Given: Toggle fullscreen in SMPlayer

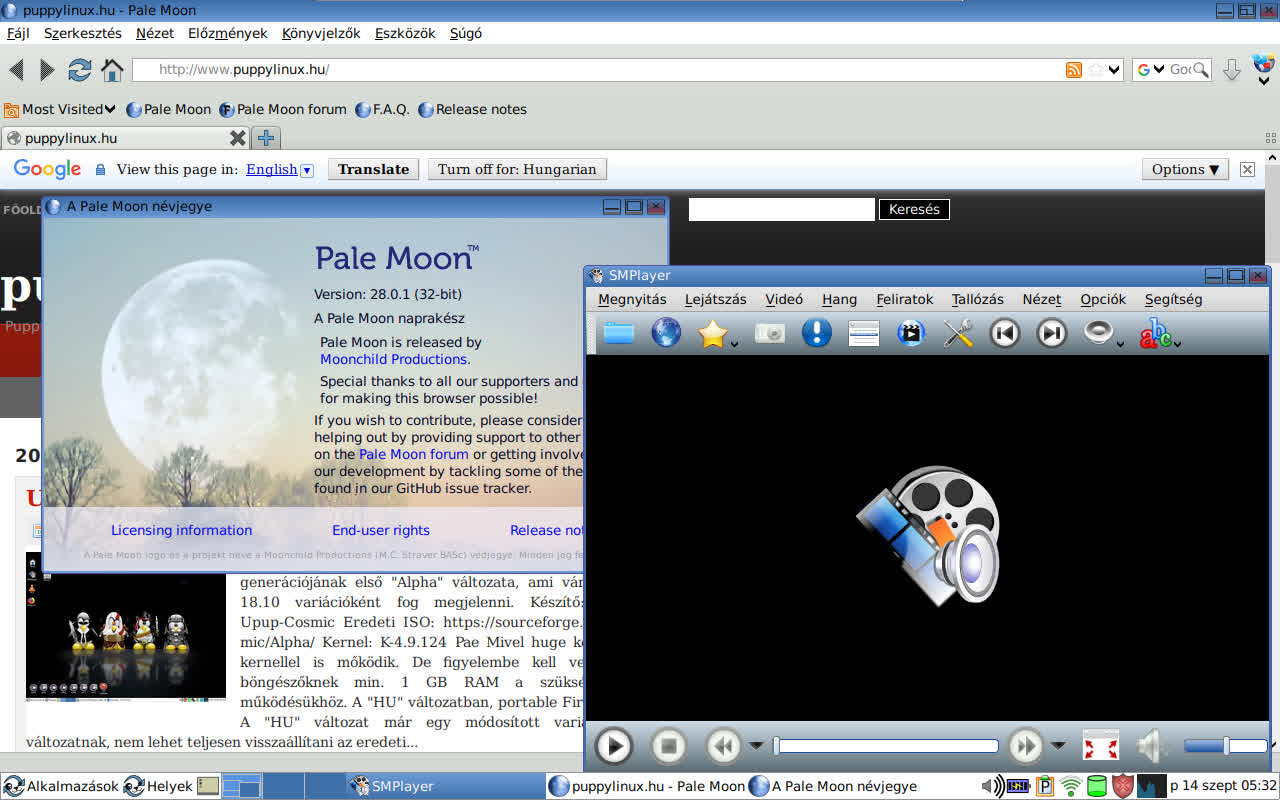Looking at the screenshot, I should (x=1101, y=746).
